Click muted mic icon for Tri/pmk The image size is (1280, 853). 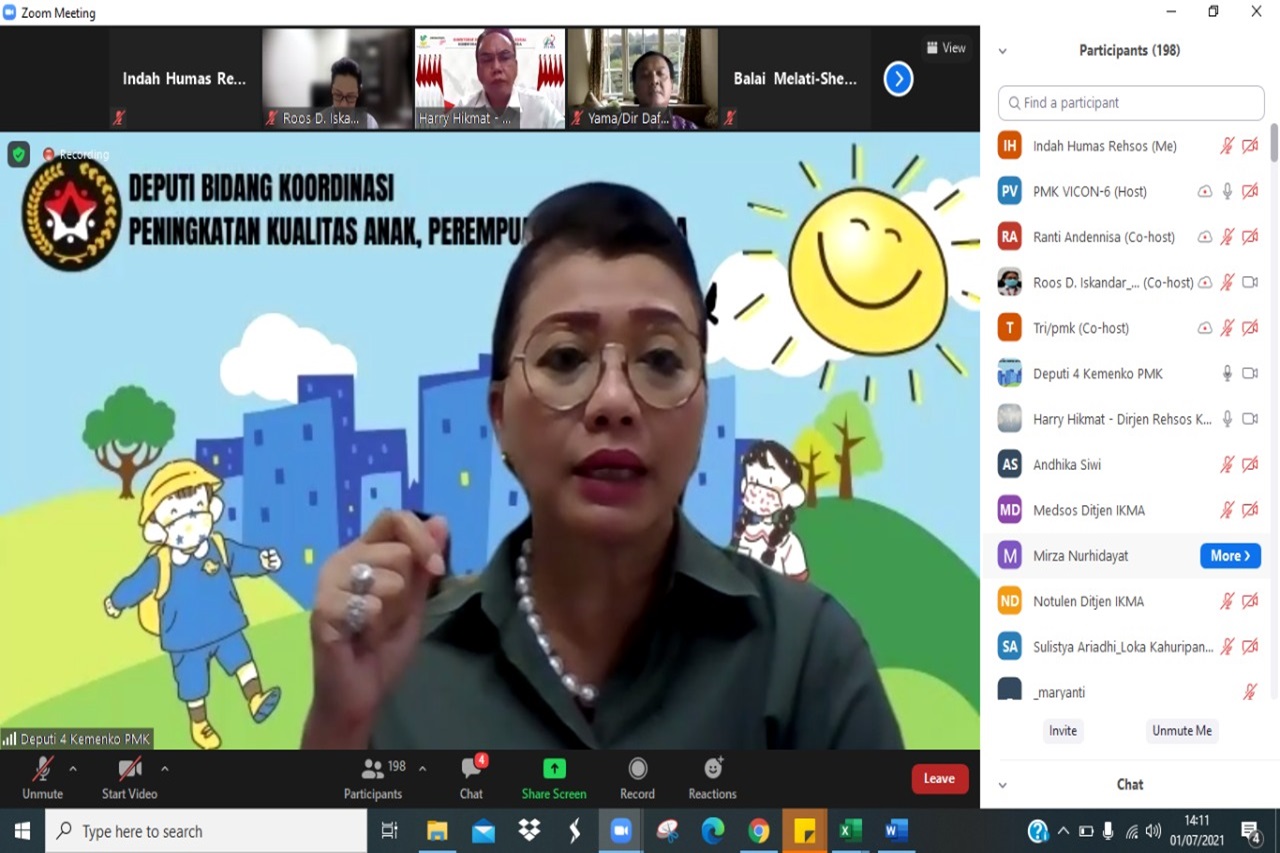1227,328
